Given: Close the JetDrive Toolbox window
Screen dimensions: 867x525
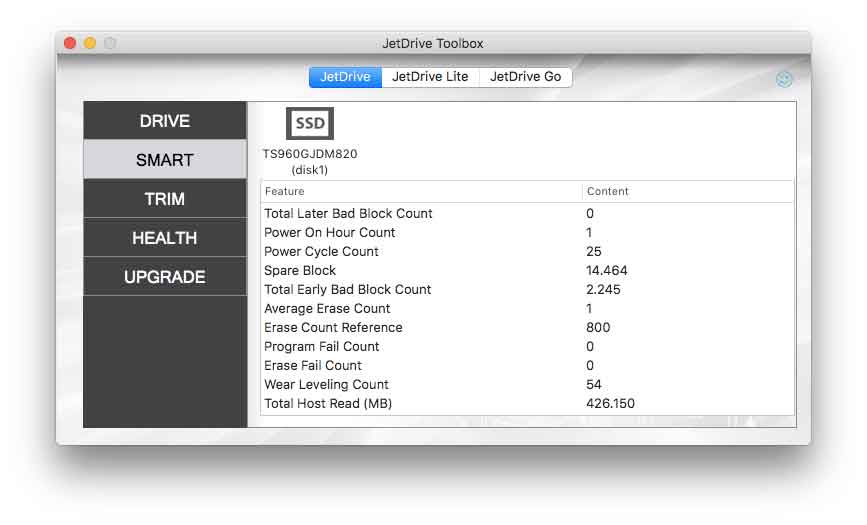Looking at the screenshot, I should 70,43.
